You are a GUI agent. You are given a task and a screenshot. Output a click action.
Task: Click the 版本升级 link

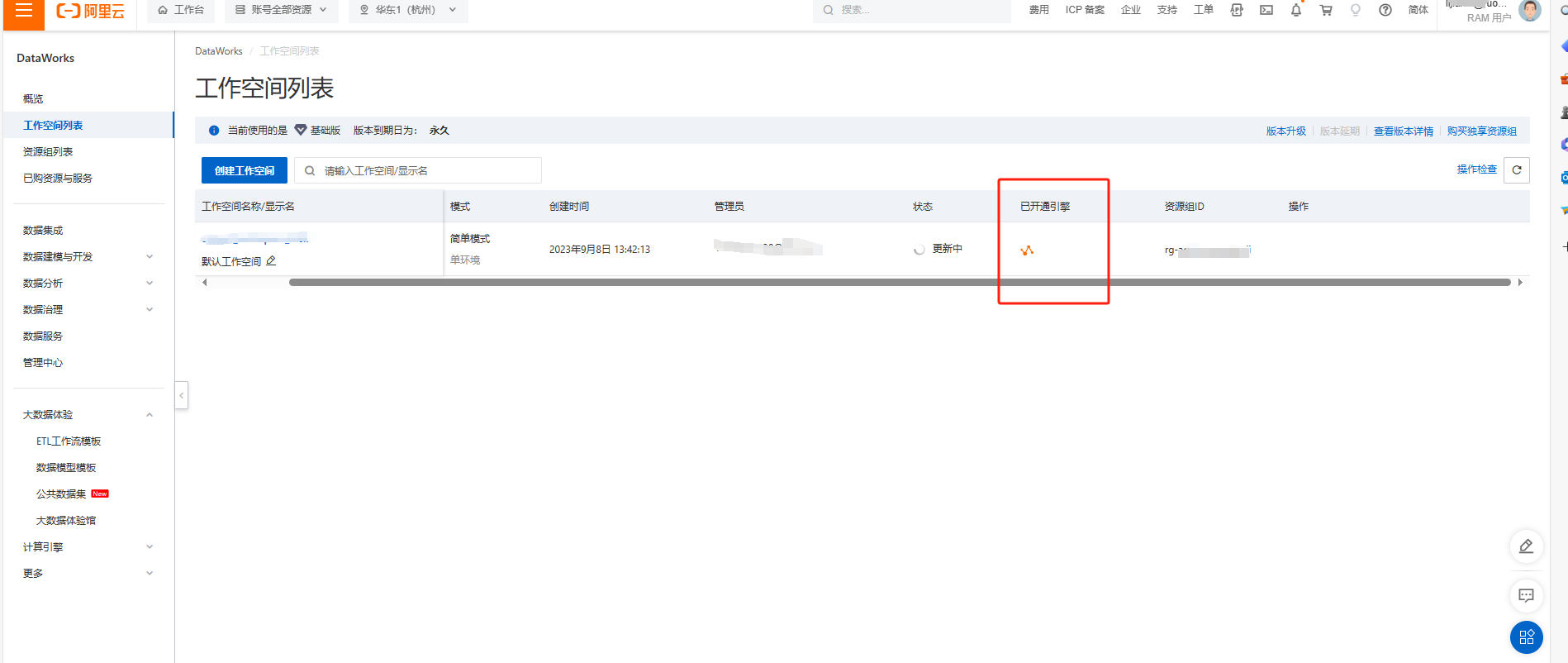(x=1286, y=131)
